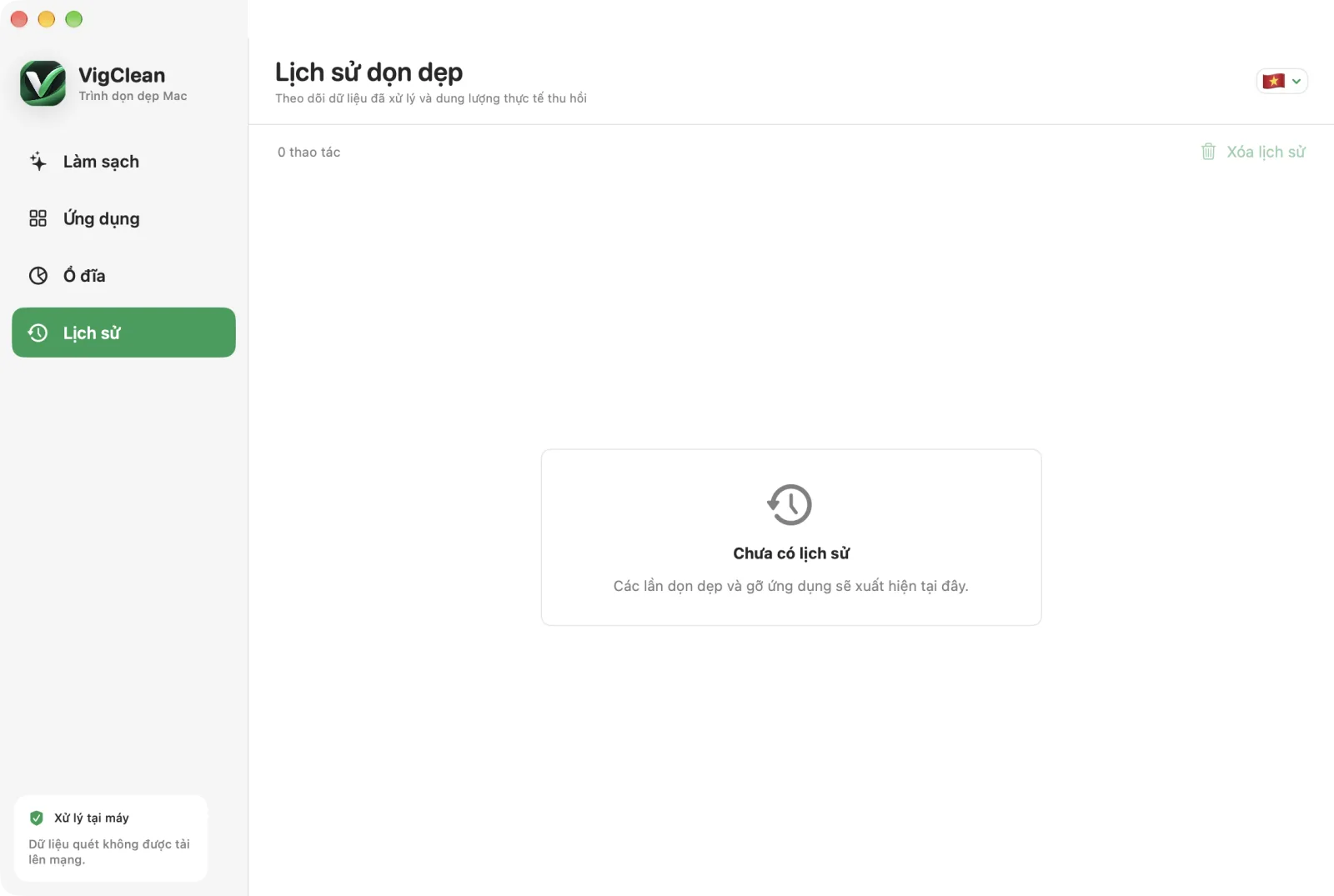Click the sparkle icon beside Làm sạch
Image resolution: width=1334 pixels, height=896 pixels.
(x=38, y=162)
